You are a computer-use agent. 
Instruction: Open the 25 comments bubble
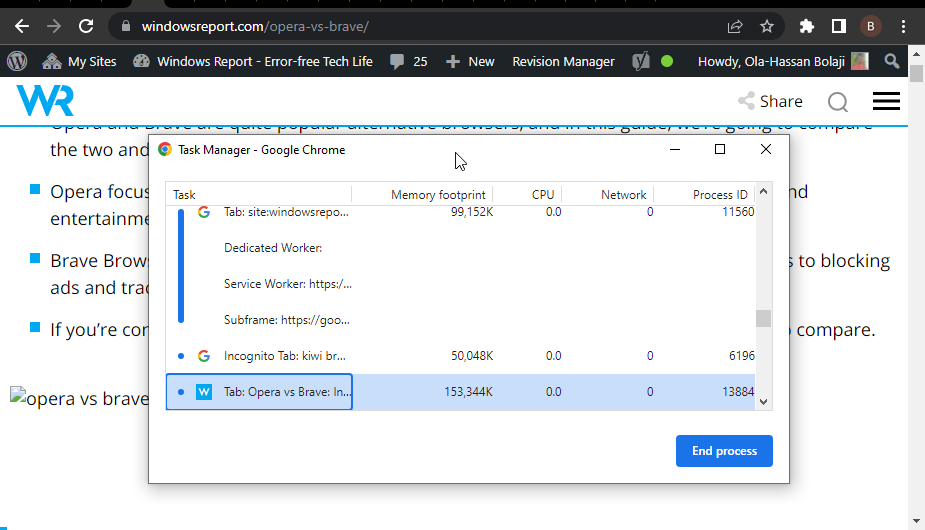pos(408,61)
